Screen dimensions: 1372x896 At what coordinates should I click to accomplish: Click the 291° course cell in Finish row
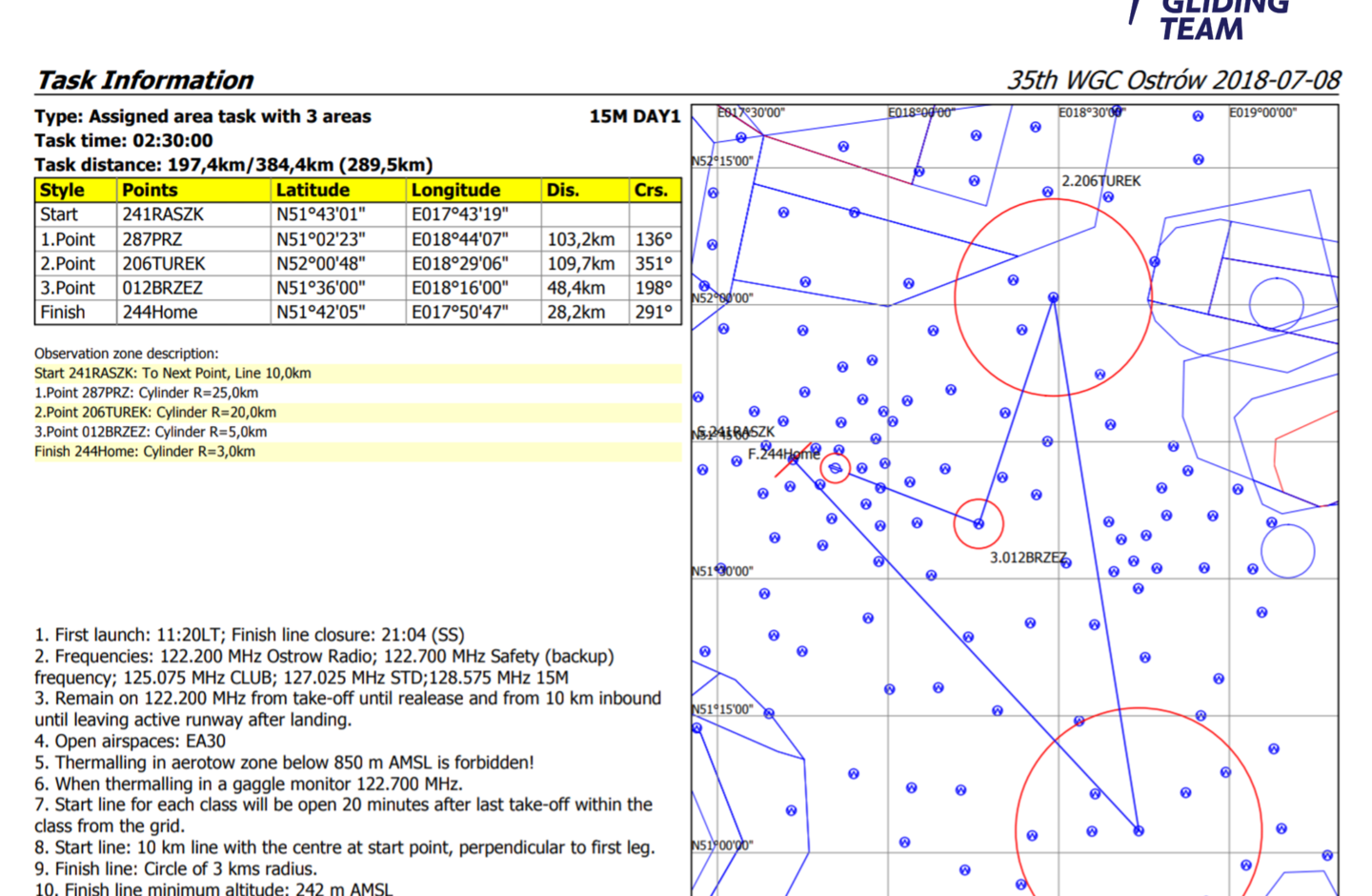[x=654, y=313]
